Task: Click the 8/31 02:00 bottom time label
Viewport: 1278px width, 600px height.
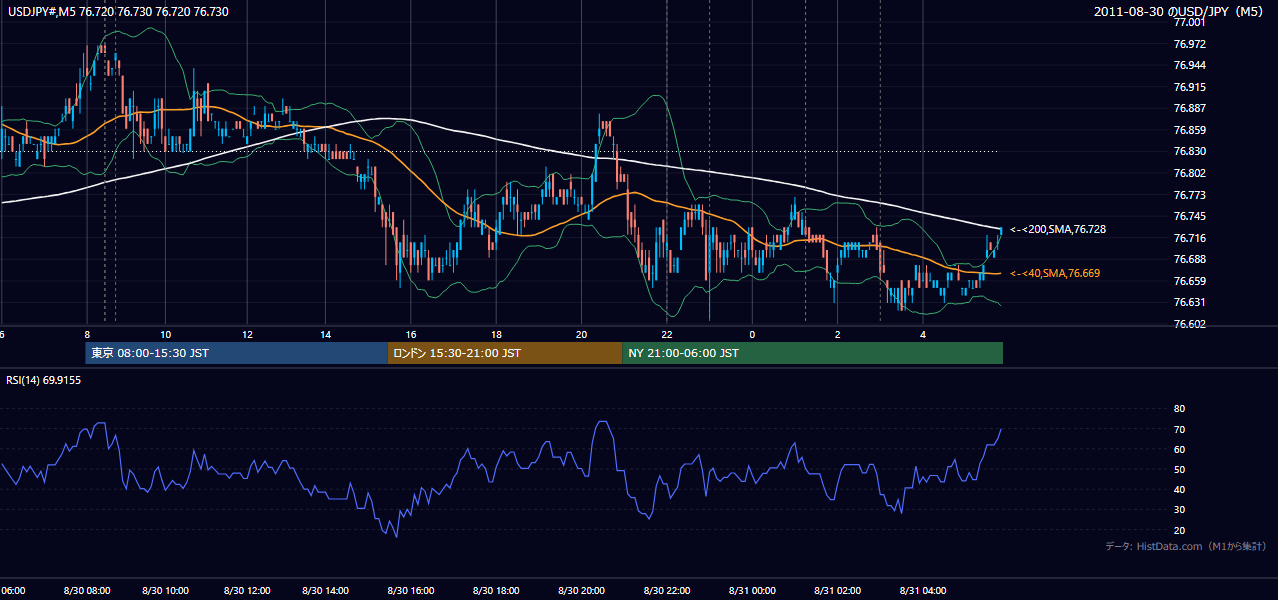Action: 838,591
